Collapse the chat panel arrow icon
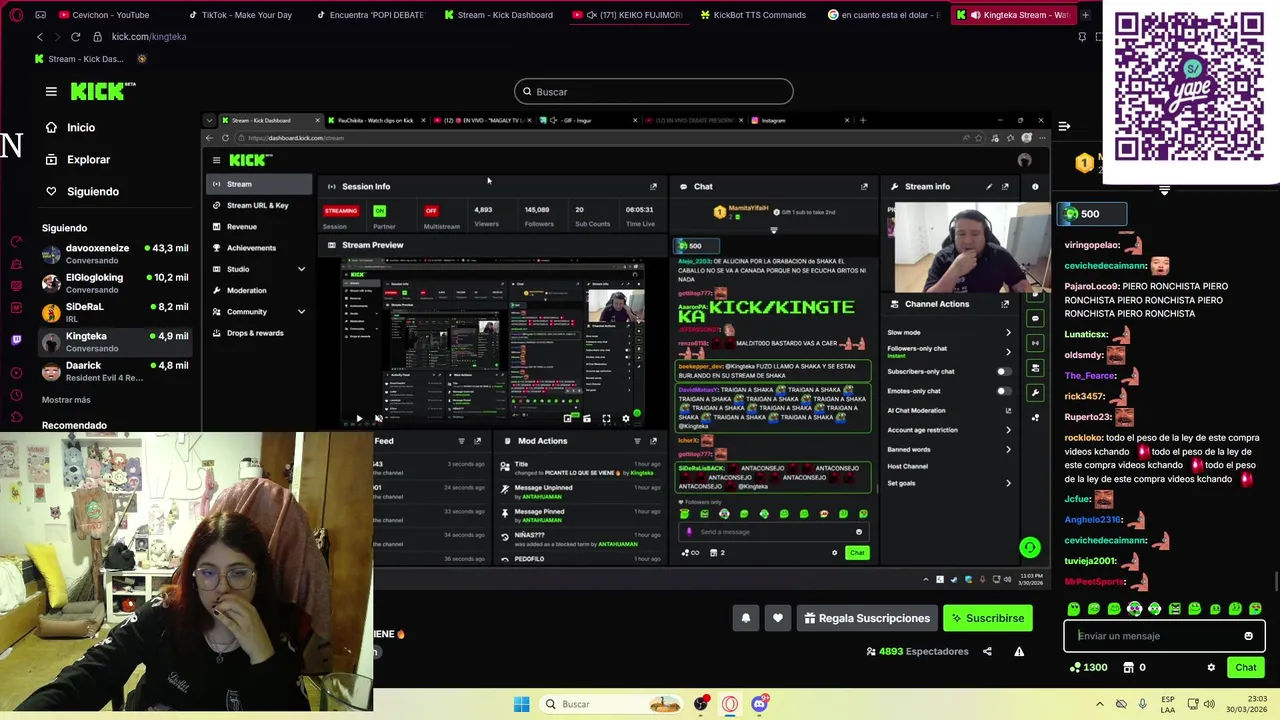 1064,127
